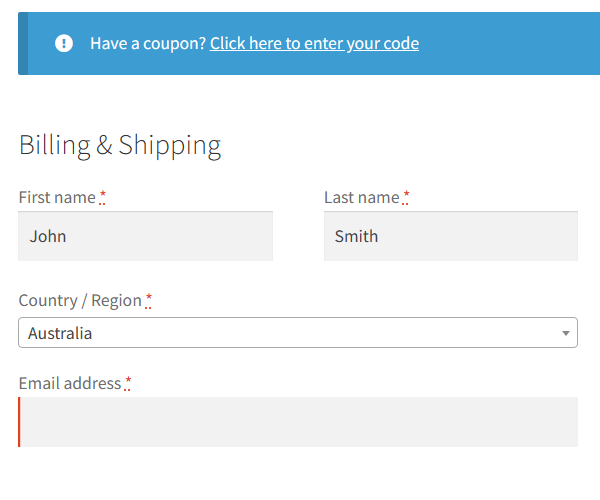Click the exclamation info icon in coupon banner
Screen dimensions: 600x500
[64, 43]
